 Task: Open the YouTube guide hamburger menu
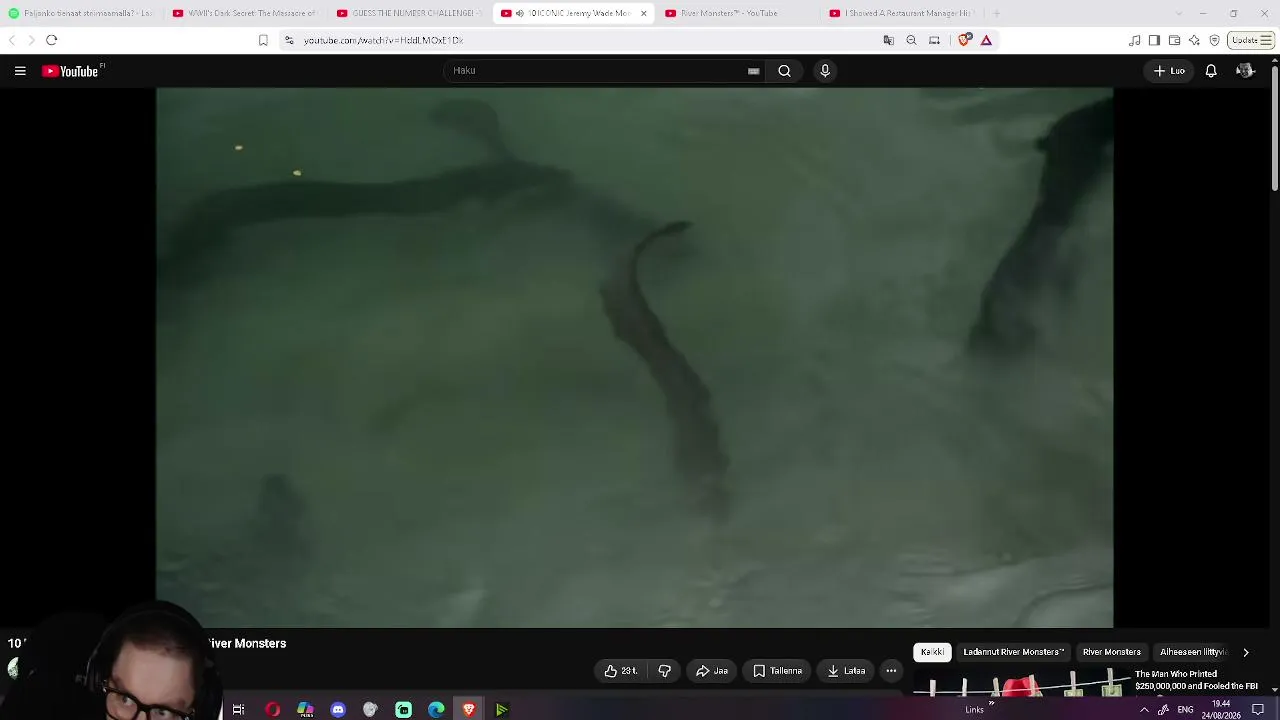click(x=20, y=71)
